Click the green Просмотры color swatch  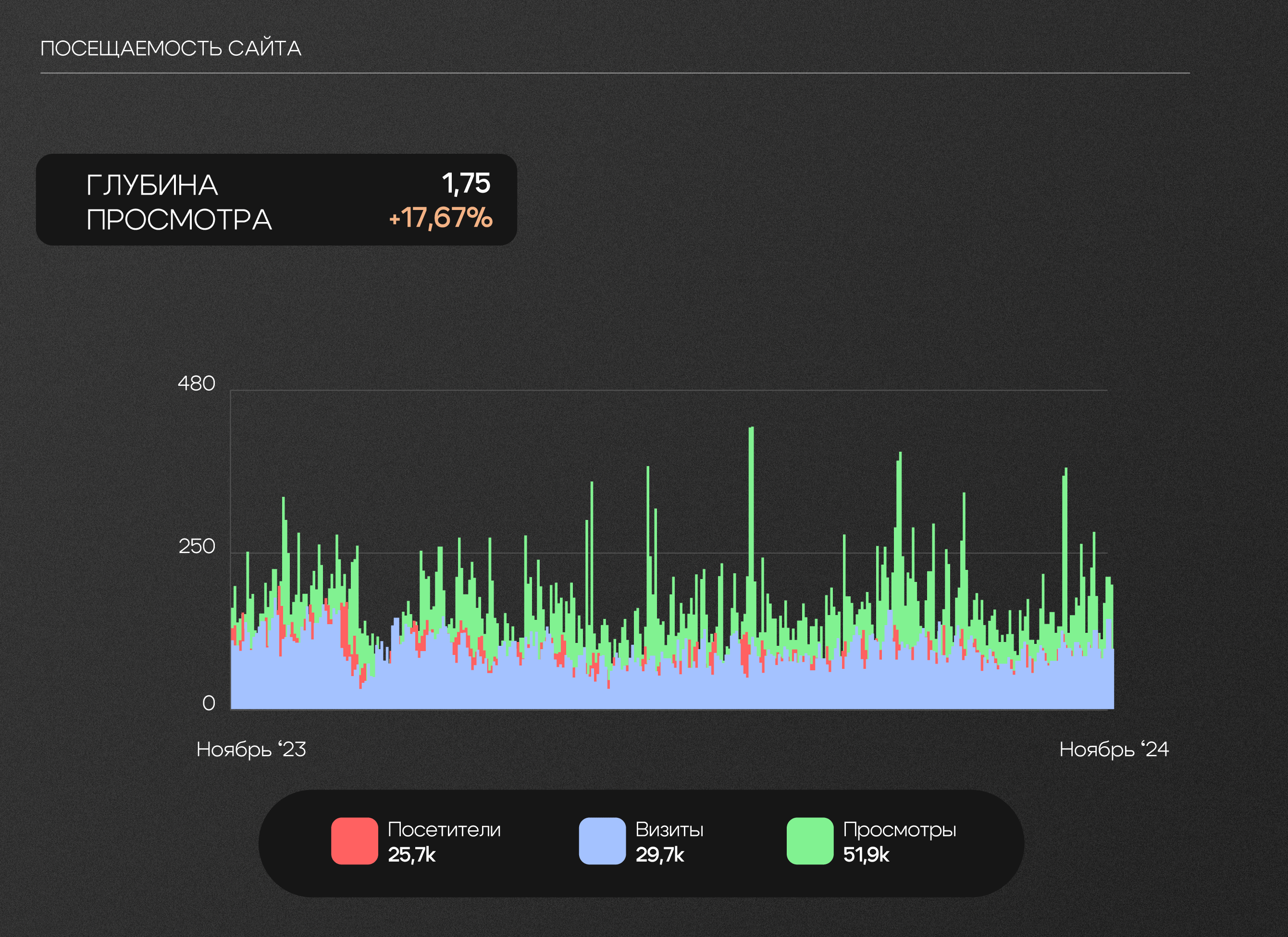click(x=810, y=841)
